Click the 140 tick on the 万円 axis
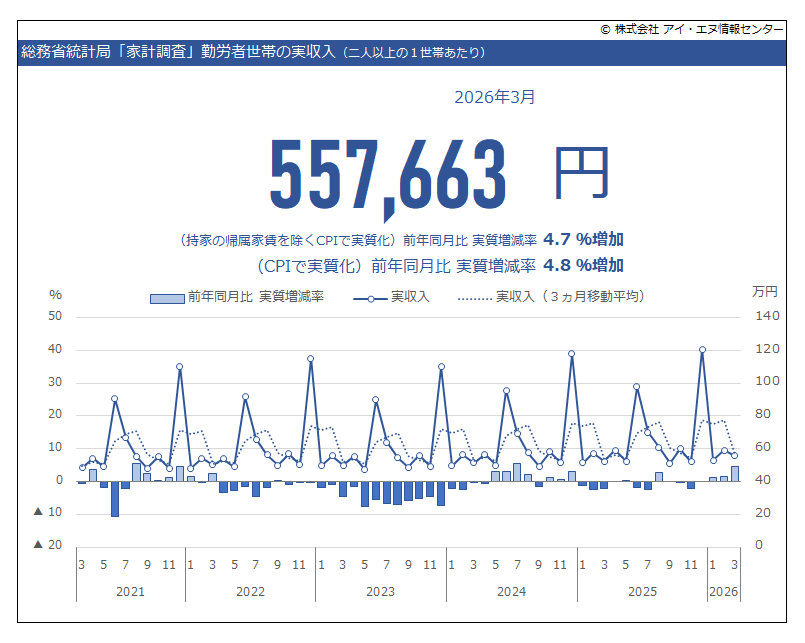Image resolution: width=805 pixels, height=643 pixels. (767, 316)
